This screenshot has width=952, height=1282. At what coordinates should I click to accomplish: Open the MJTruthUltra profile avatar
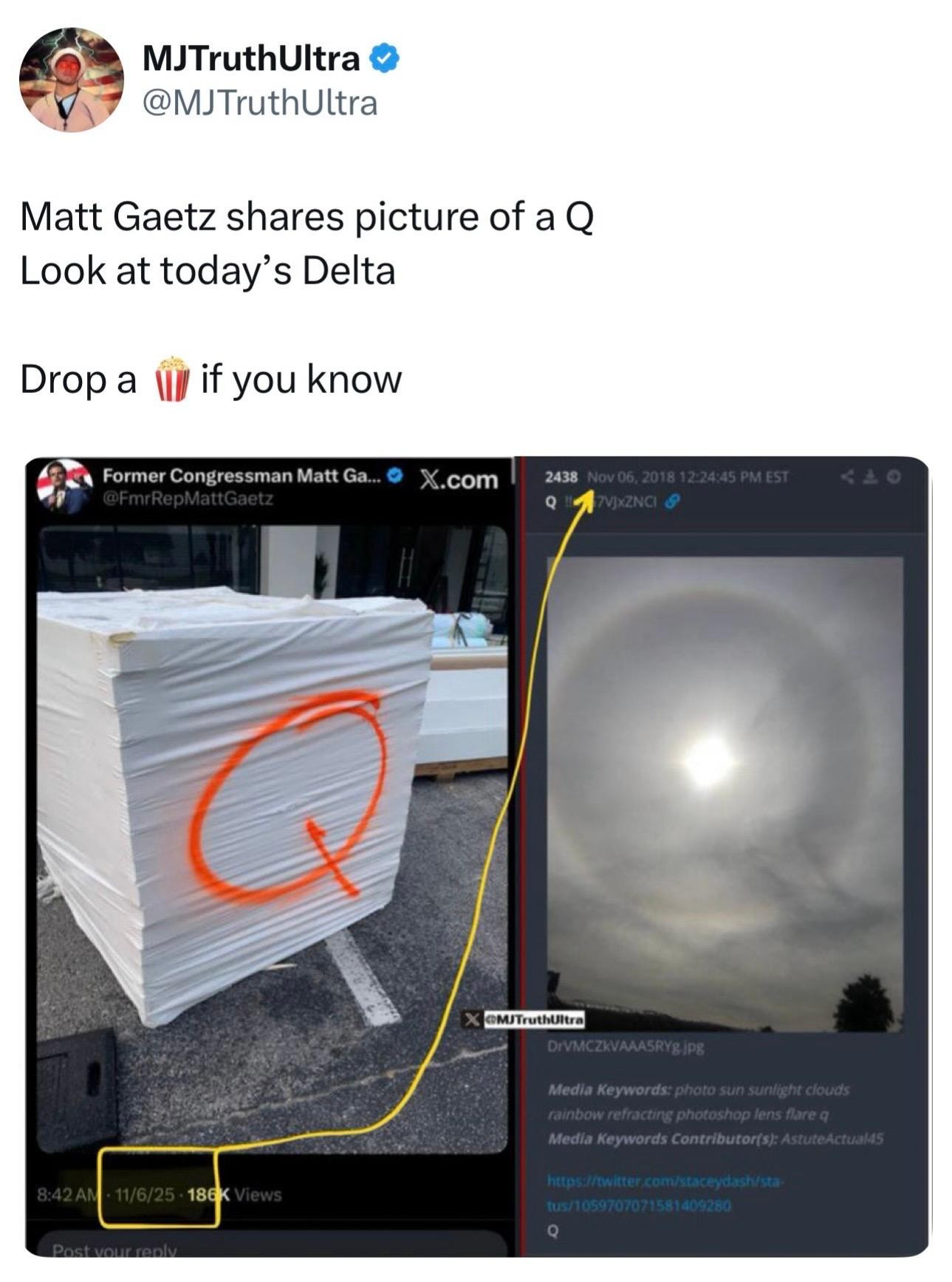[71, 79]
